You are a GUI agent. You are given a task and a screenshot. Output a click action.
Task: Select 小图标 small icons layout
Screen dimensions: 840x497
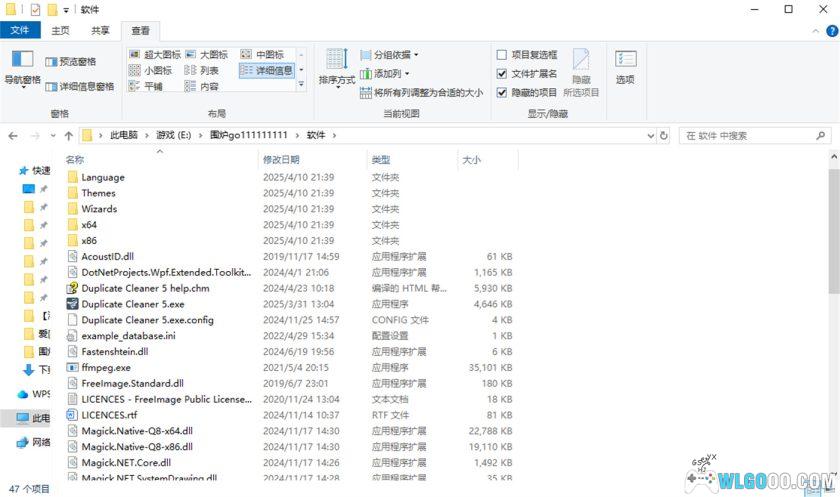tap(151, 70)
